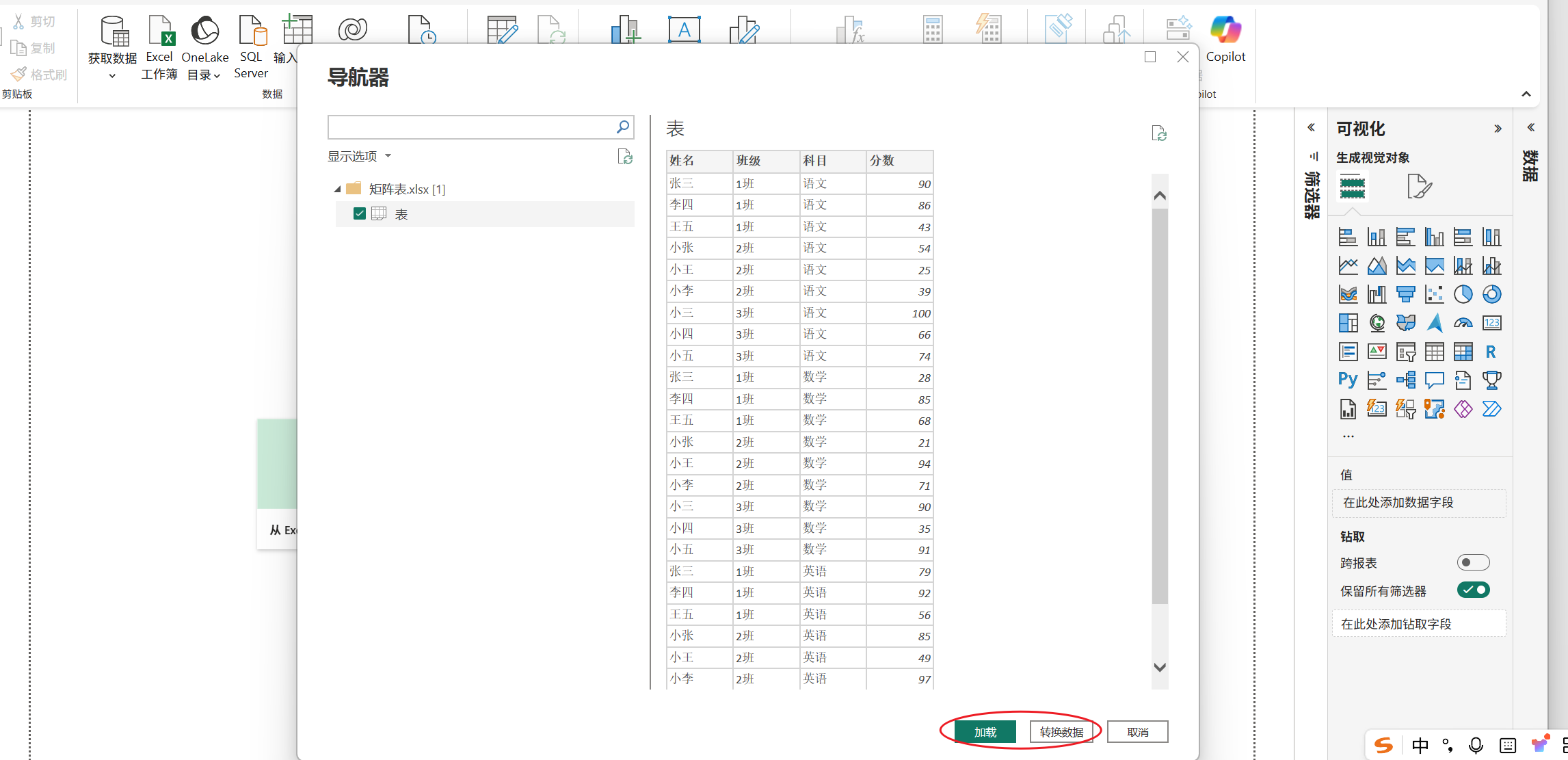Uncheck the 表 table checkbox
The image size is (1568, 760).
point(360,213)
